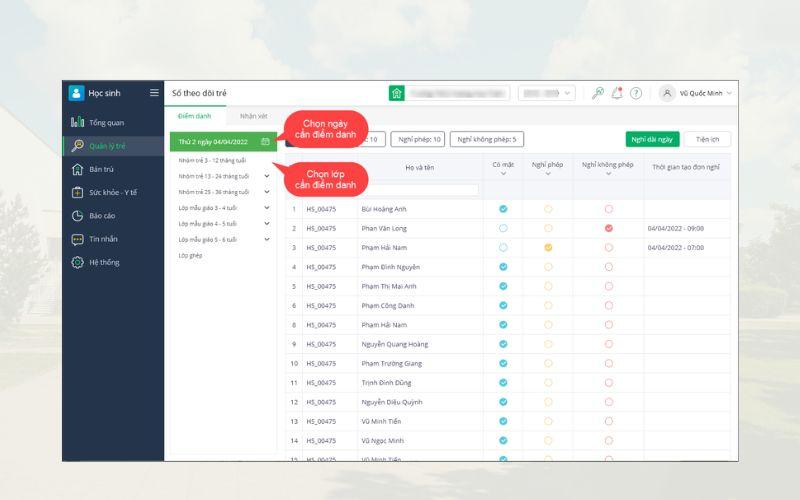The width and height of the screenshot is (800, 500).
Task: Open the Tổng quan dashboard icon
Action: (77, 122)
